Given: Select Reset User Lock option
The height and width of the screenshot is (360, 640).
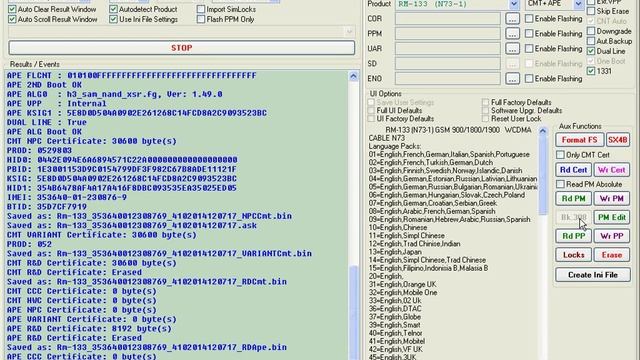Looking at the screenshot, I should [x=485, y=119].
